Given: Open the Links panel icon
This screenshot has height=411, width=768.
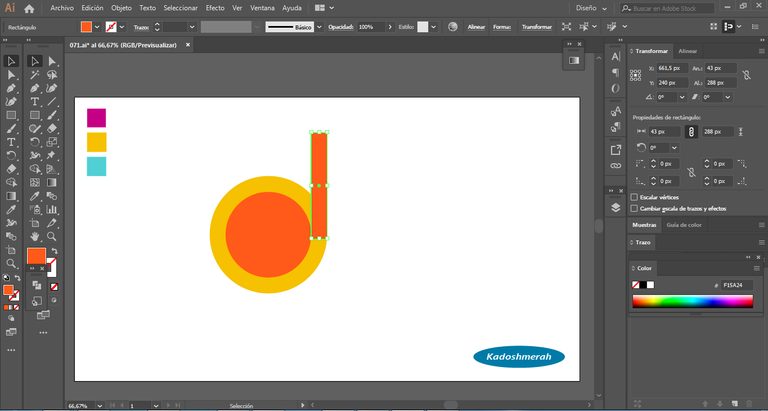Looking at the screenshot, I should pyautogui.click(x=616, y=166).
